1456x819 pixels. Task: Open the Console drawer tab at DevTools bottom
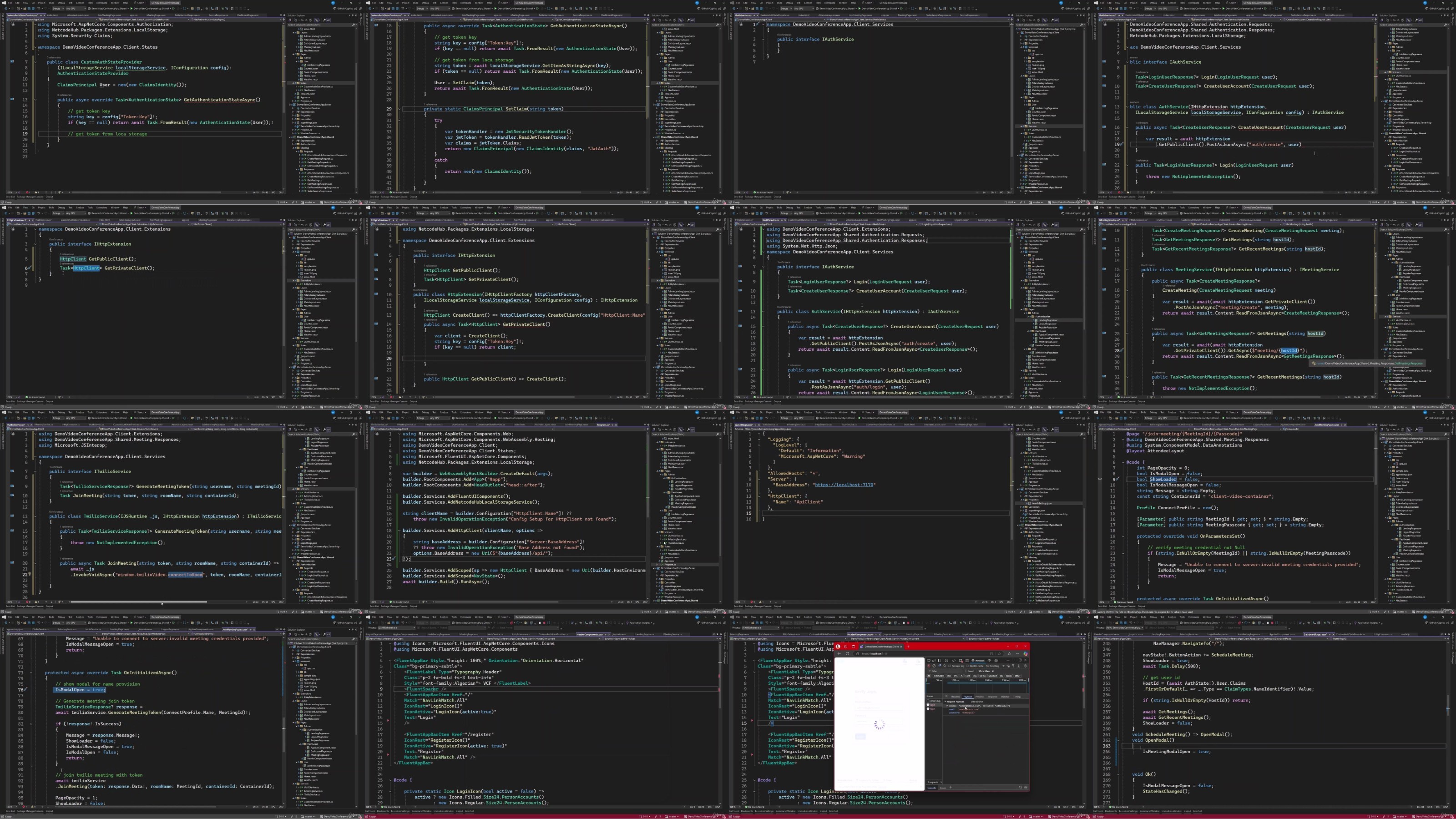[x=931, y=787]
